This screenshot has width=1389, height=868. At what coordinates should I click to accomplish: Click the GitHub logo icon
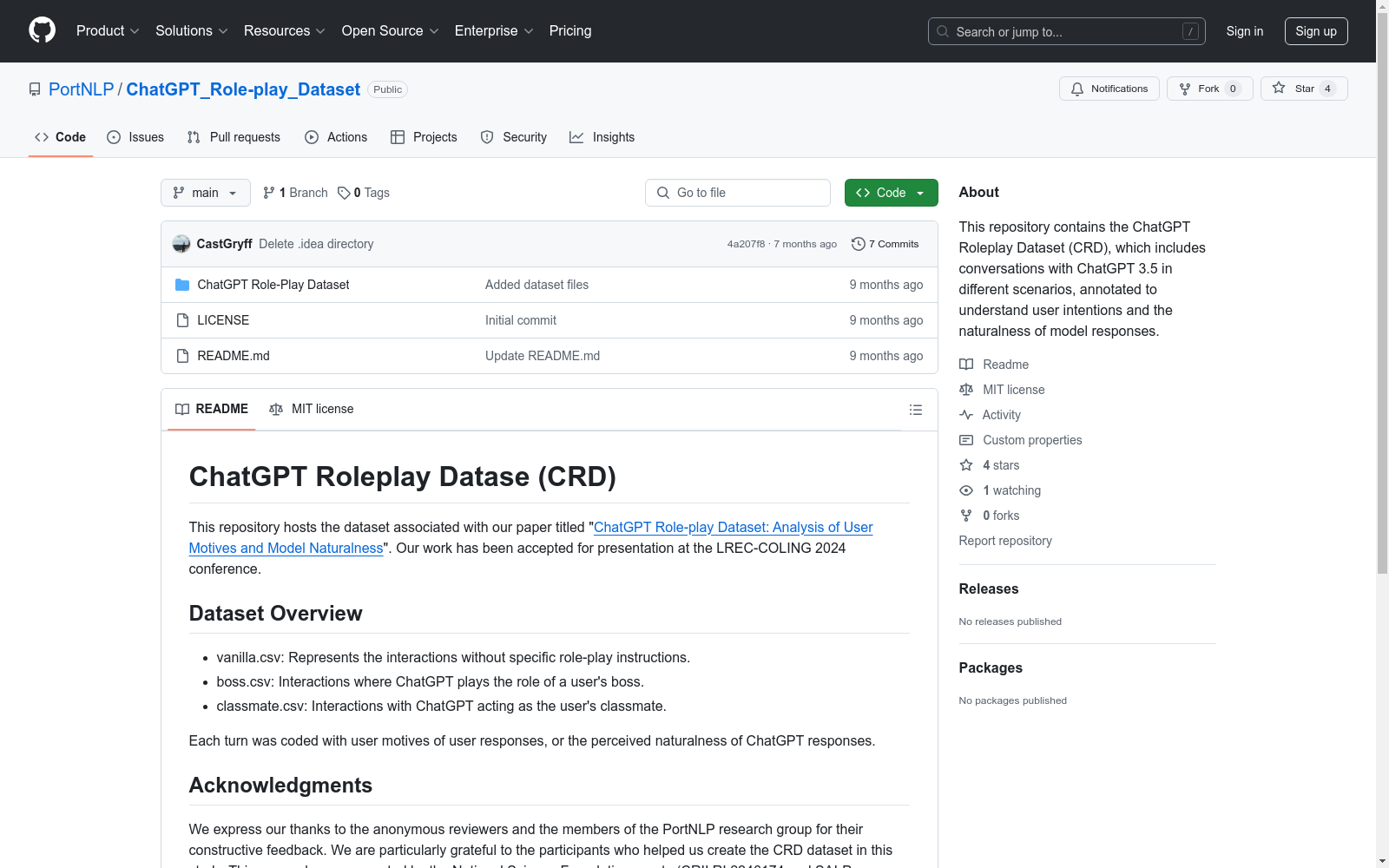(x=42, y=30)
